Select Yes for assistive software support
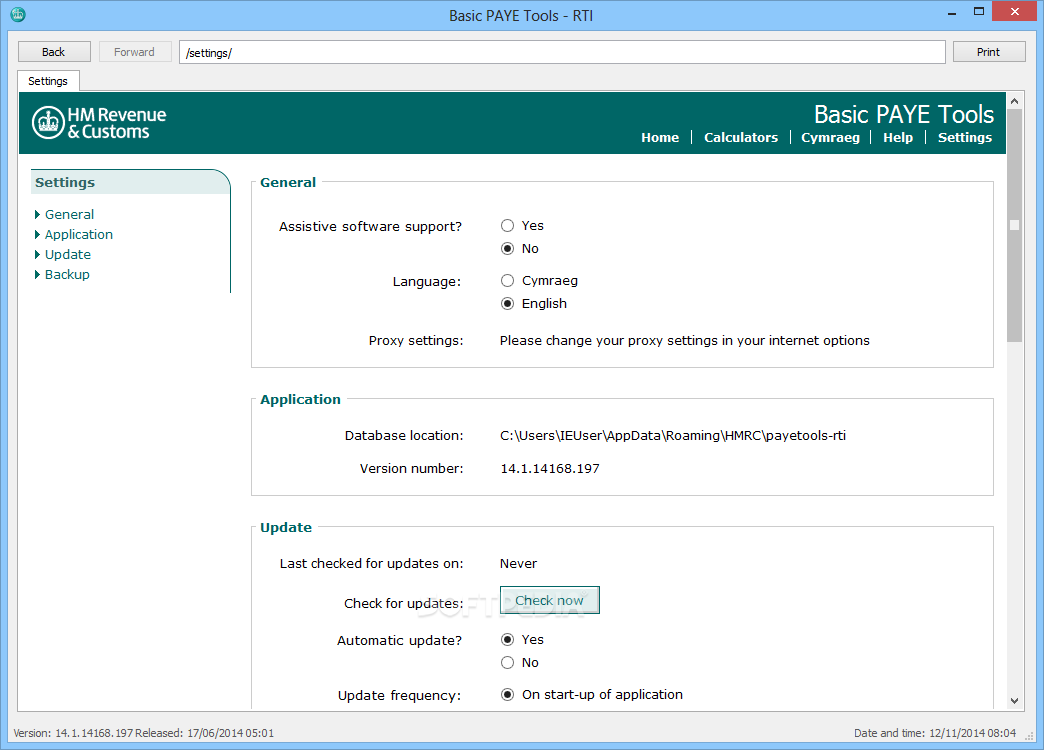This screenshot has height=750, width=1044. [507, 226]
